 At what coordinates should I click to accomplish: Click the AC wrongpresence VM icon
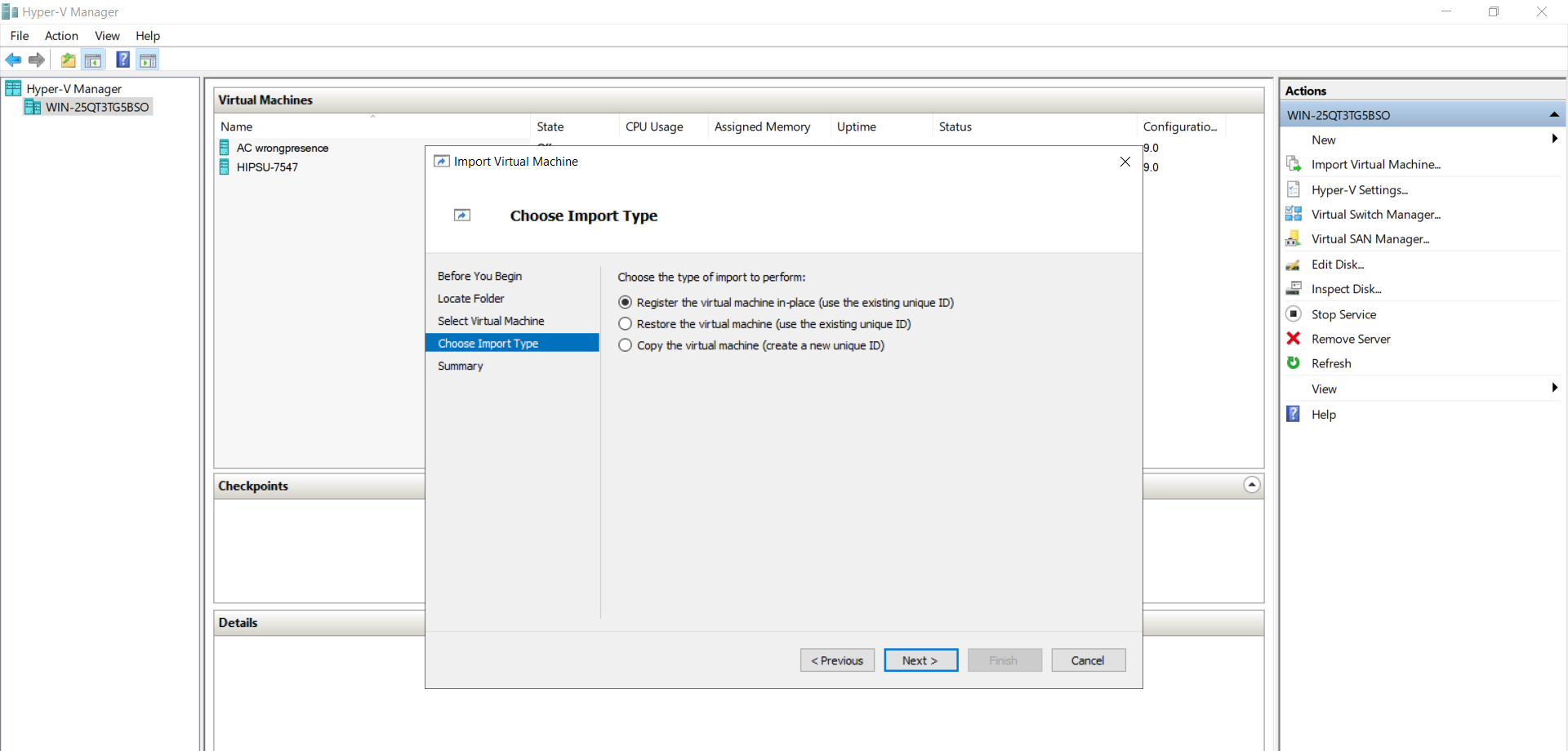(225, 148)
